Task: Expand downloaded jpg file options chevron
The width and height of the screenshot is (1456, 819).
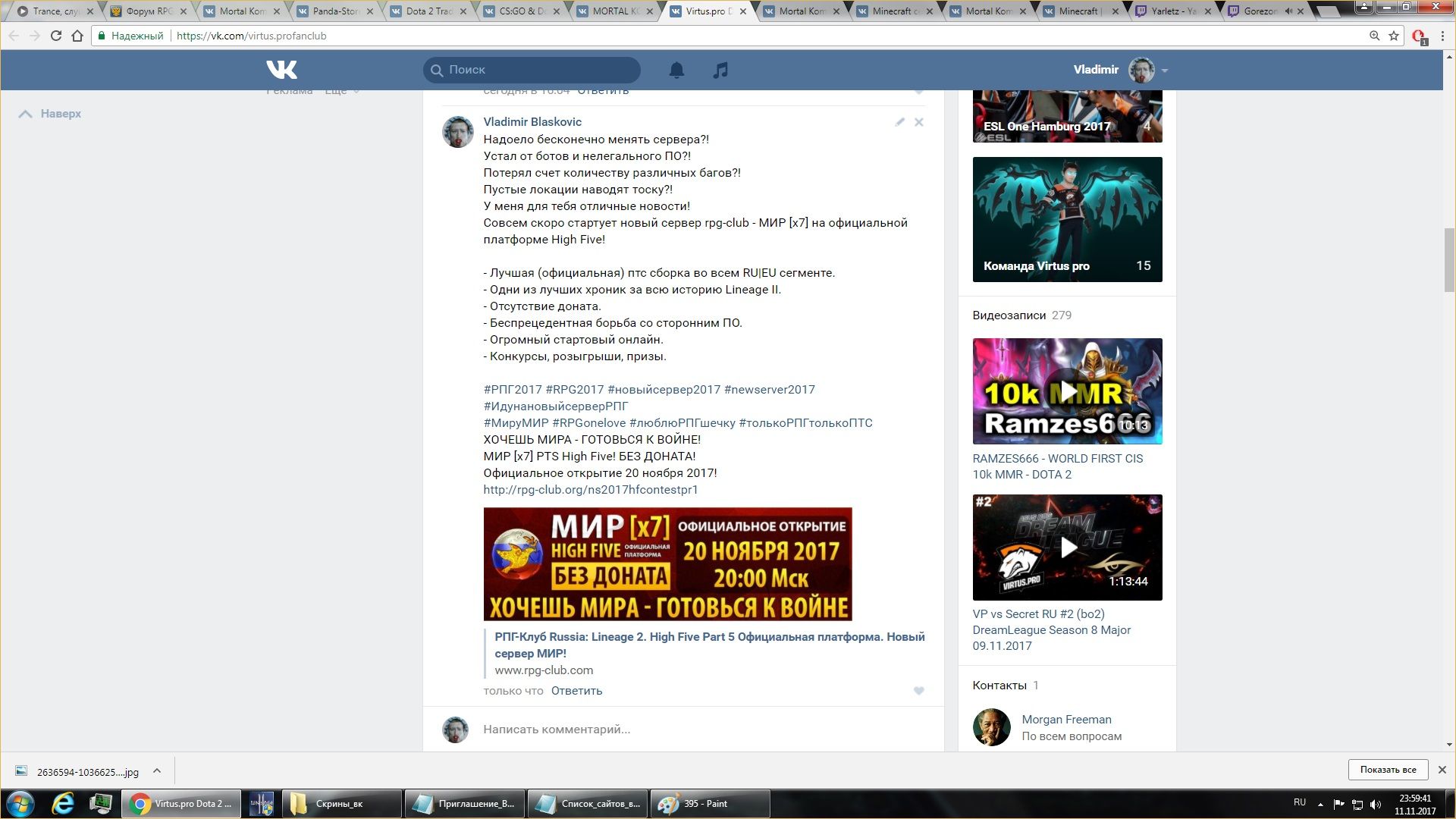Action: point(157,770)
